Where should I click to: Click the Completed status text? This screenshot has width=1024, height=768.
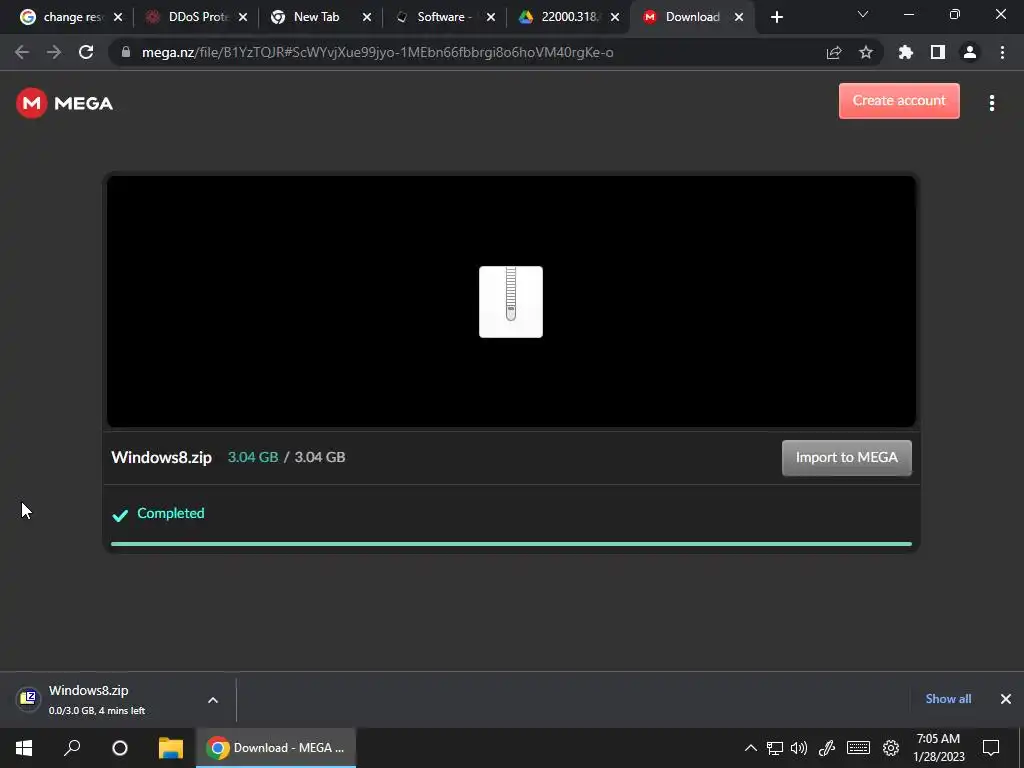(170, 513)
